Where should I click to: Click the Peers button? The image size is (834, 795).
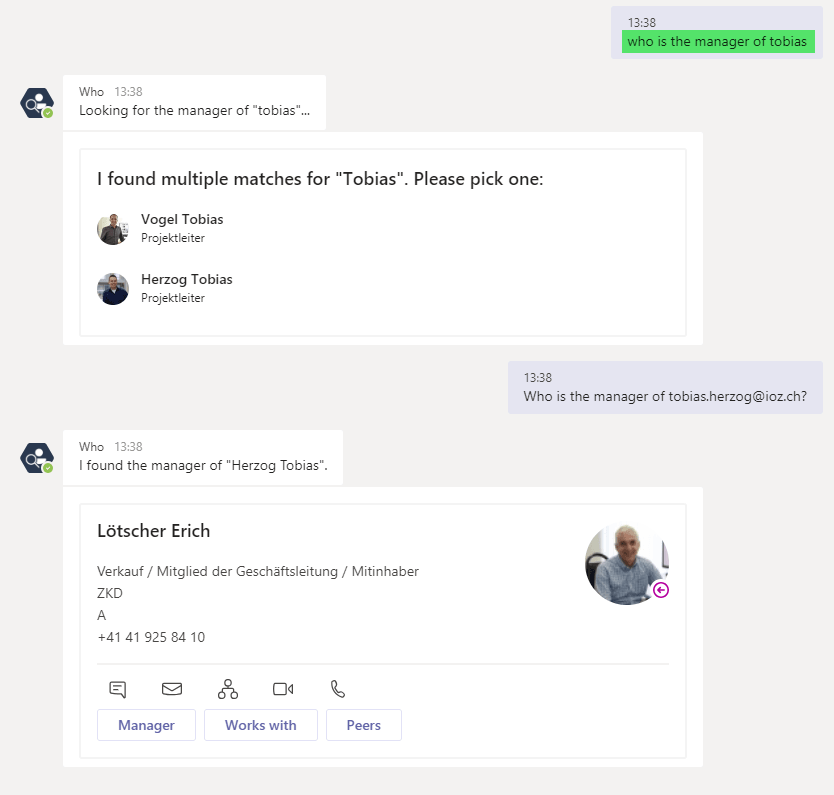(364, 725)
